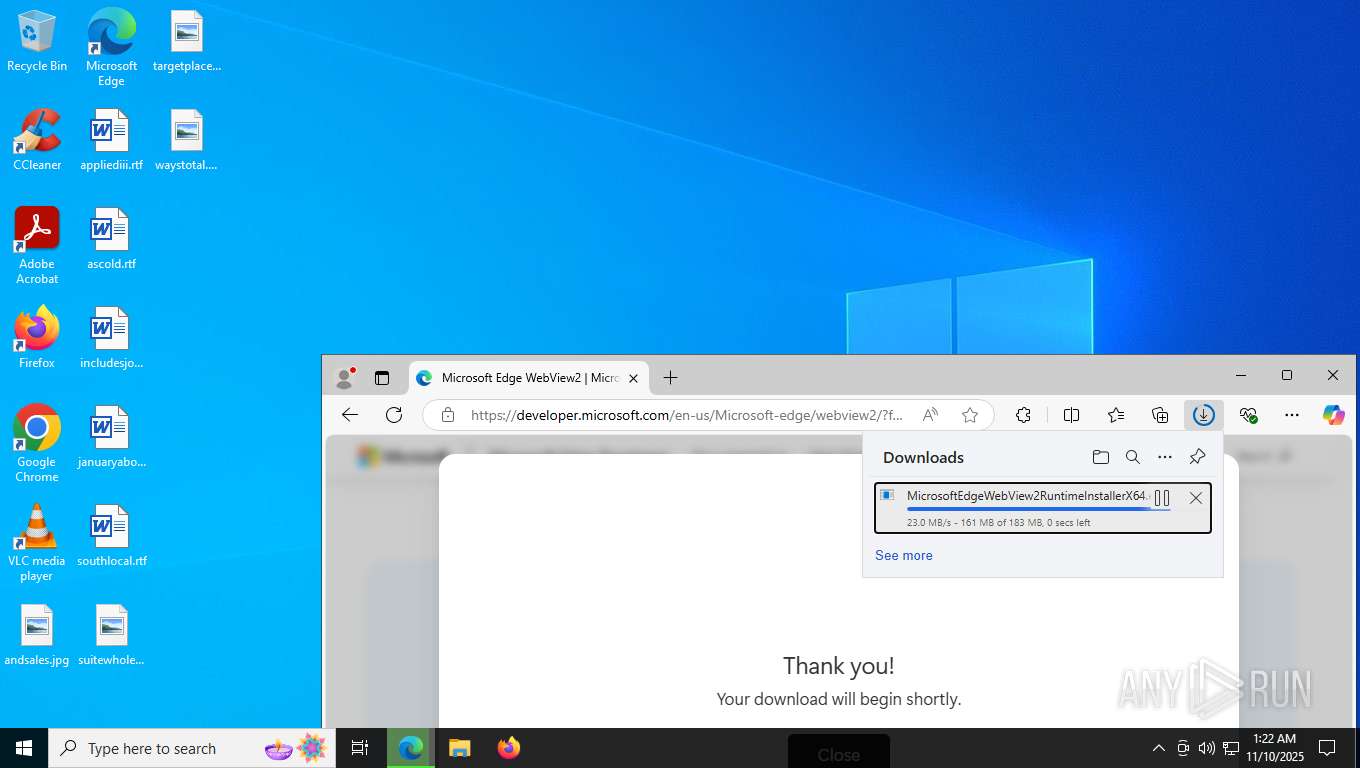1360x768 pixels.
Task: Click the MicrosoftEdgeWebView2RuntimeInstallerX64 file name
Action: tap(1027, 496)
